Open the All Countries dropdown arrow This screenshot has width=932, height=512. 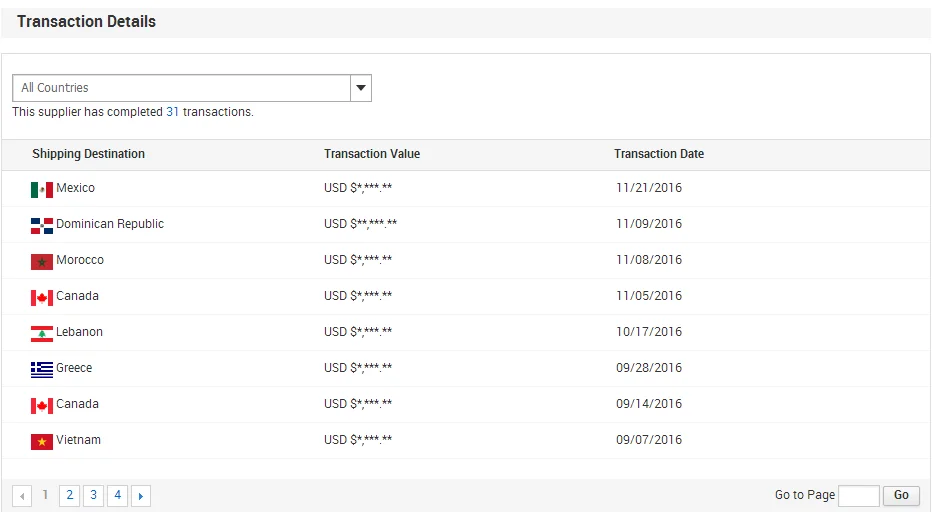coord(361,88)
